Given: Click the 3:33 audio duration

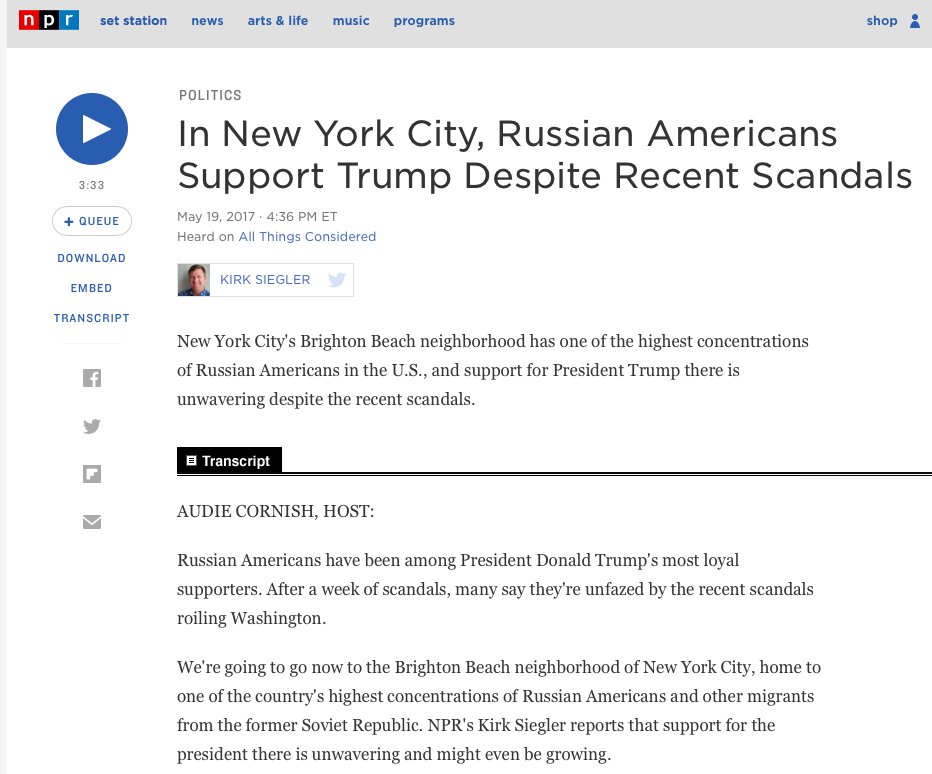Looking at the screenshot, I should pyautogui.click(x=92, y=185).
